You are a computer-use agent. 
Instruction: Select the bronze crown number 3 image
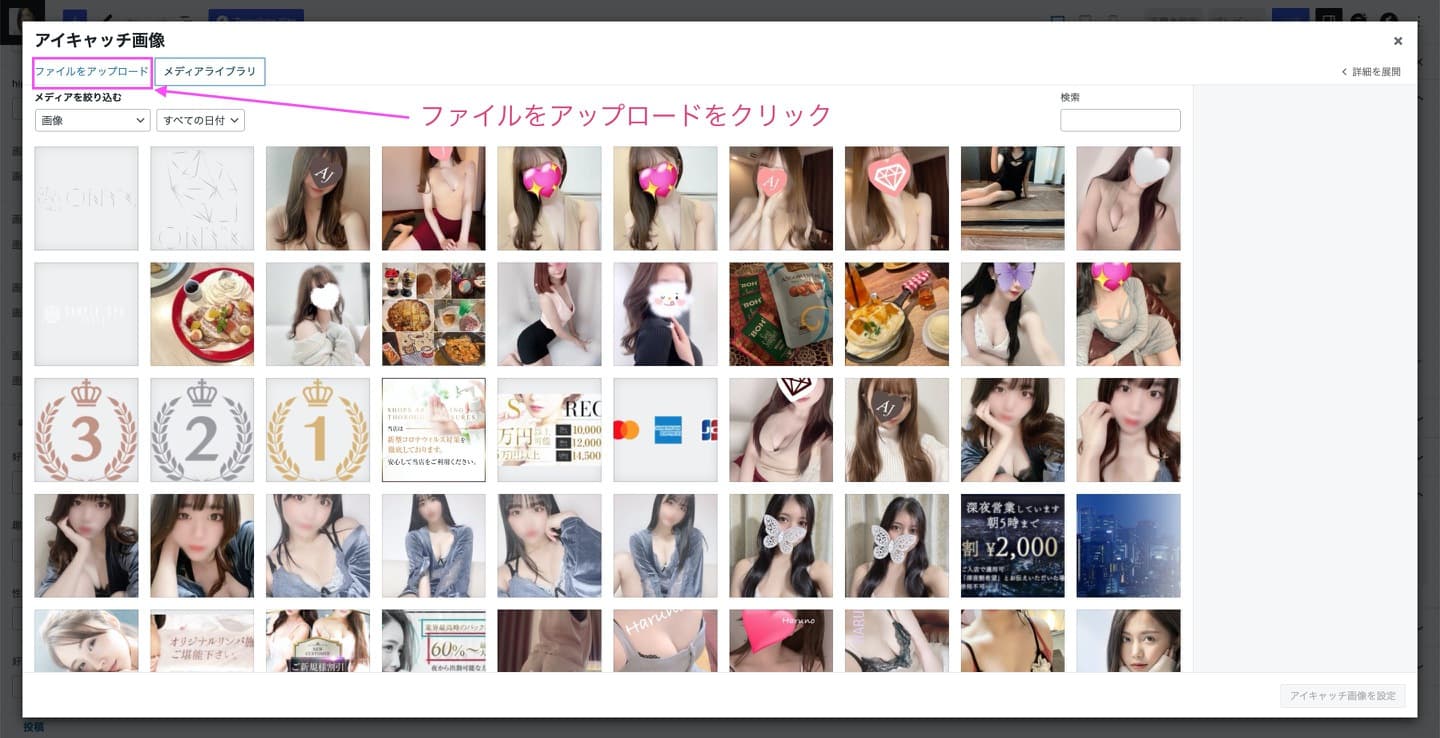pyautogui.click(x=86, y=430)
